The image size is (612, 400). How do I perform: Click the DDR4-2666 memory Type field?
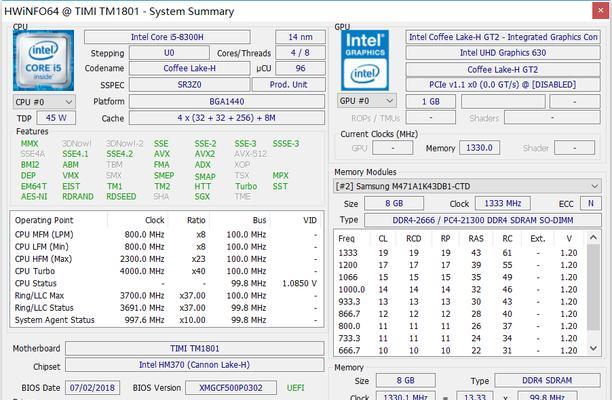click(483, 220)
